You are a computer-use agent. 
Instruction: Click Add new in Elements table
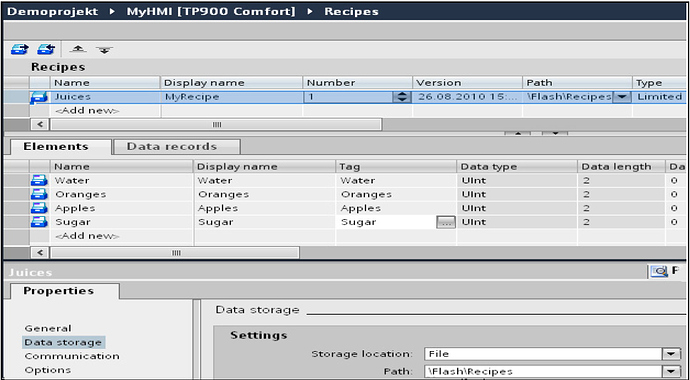point(87,236)
